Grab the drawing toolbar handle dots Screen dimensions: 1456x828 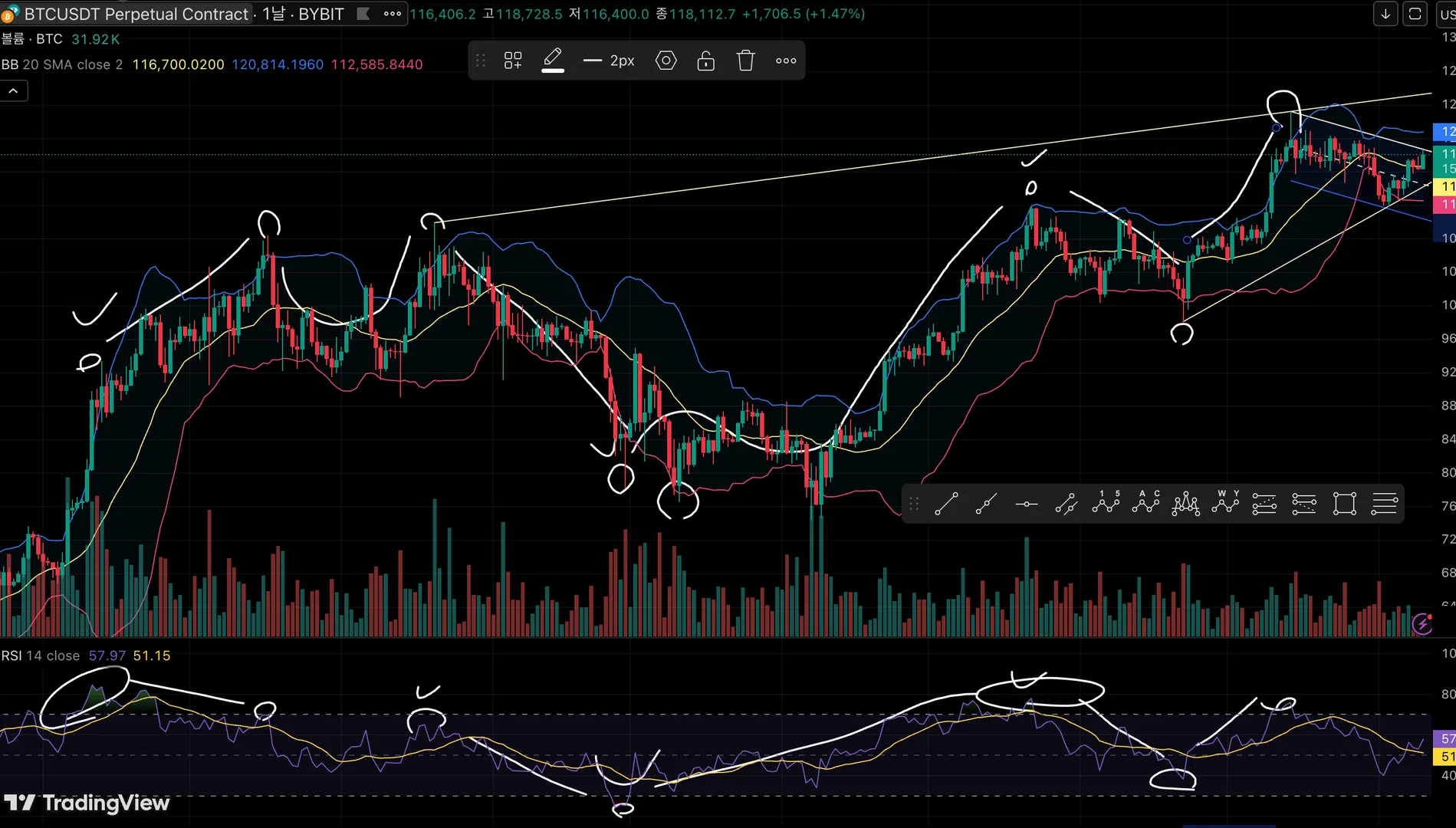click(481, 61)
